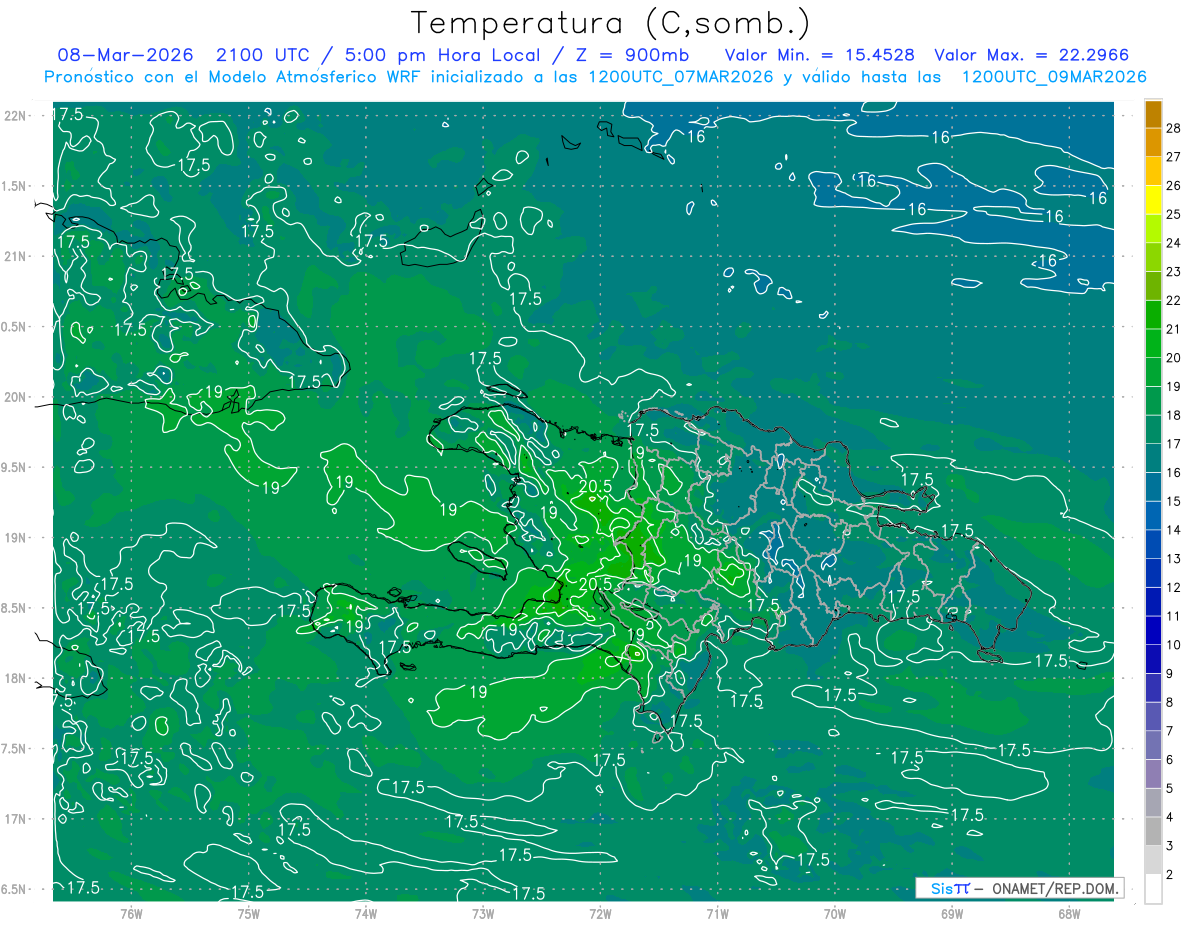
Task: Click the colorbar label "15"
Action: (x=1174, y=501)
